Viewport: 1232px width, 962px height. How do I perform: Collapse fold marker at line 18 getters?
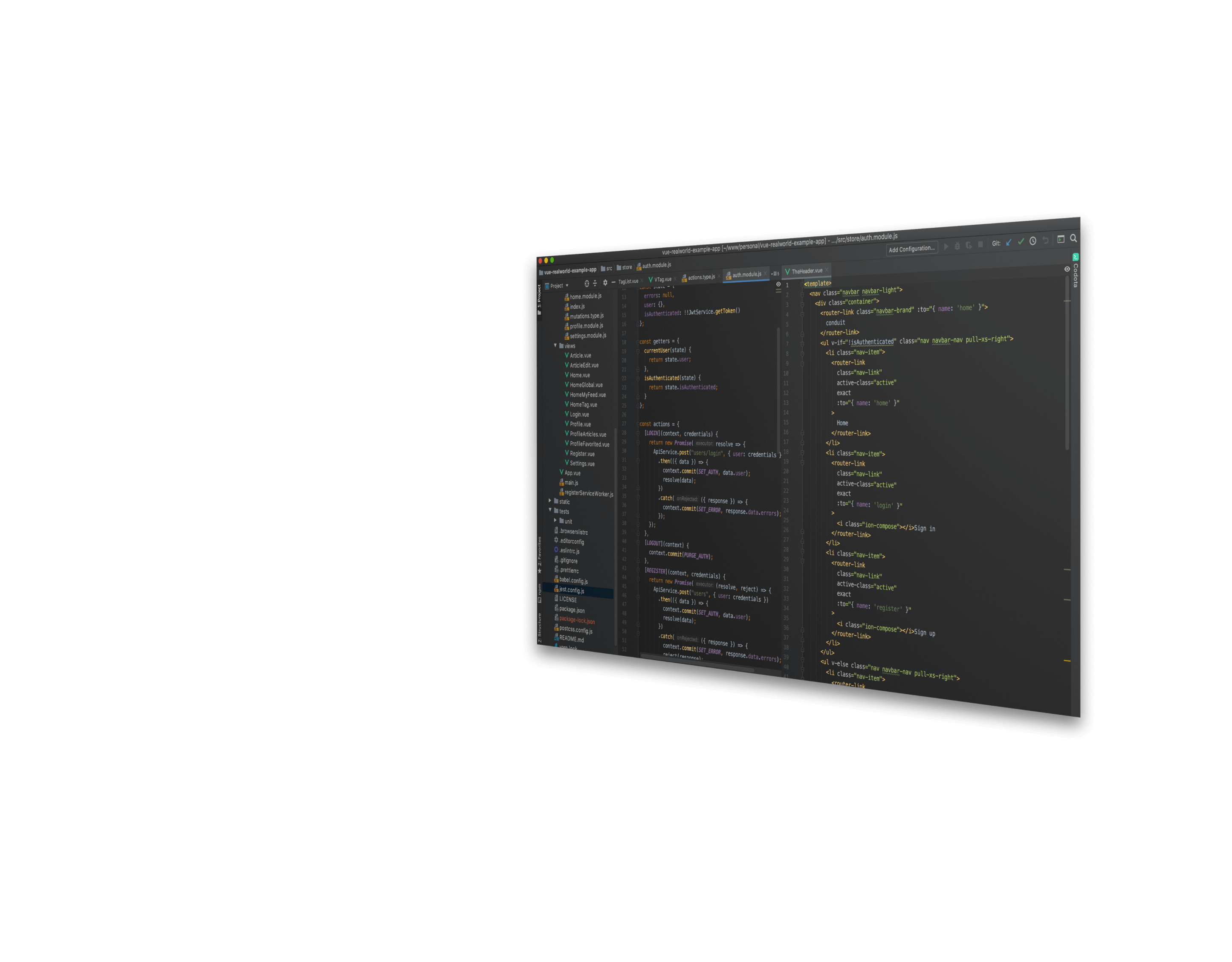(x=639, y=342)
